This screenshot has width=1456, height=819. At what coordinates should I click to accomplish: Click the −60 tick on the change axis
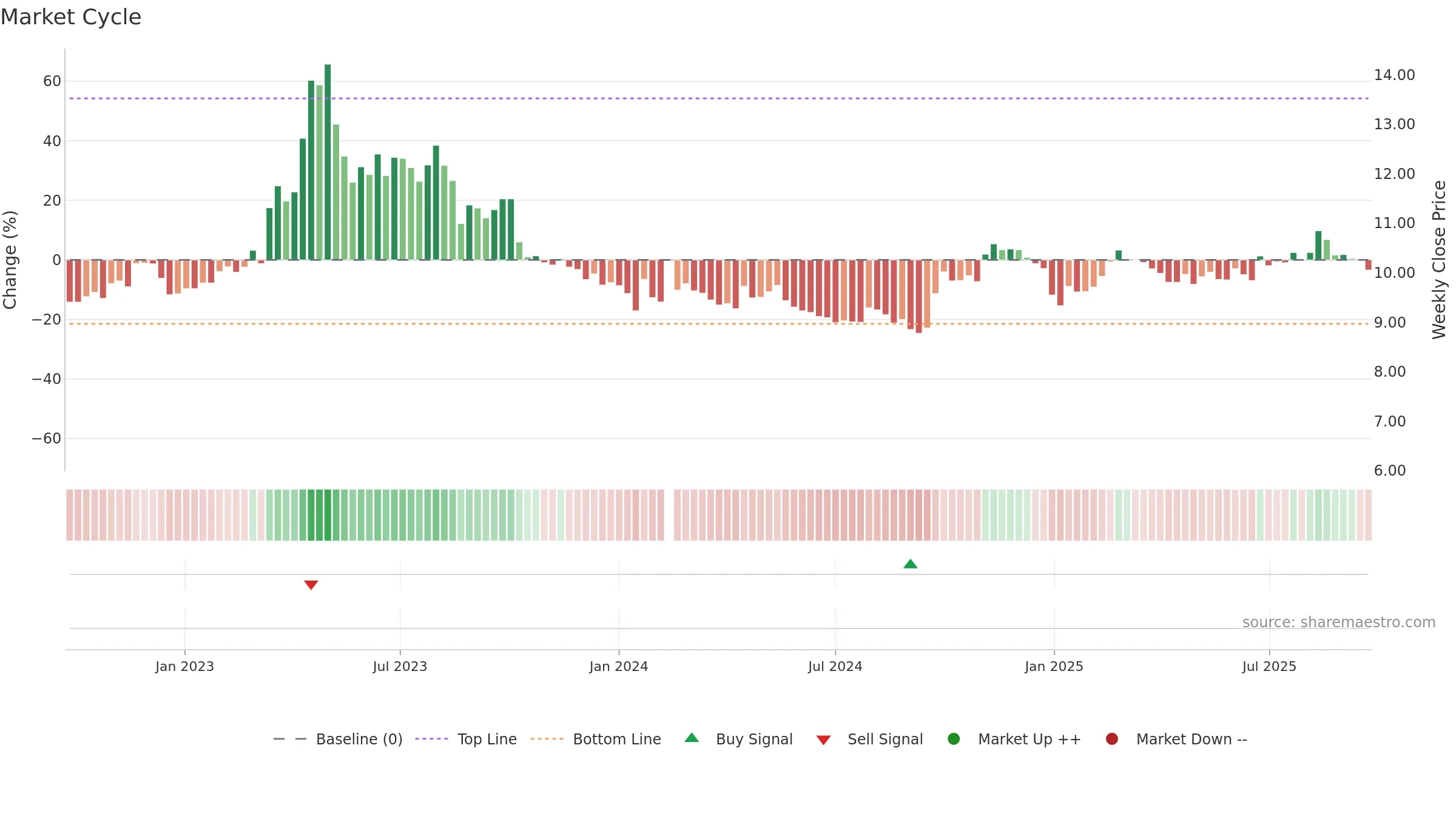pos(47,439)
